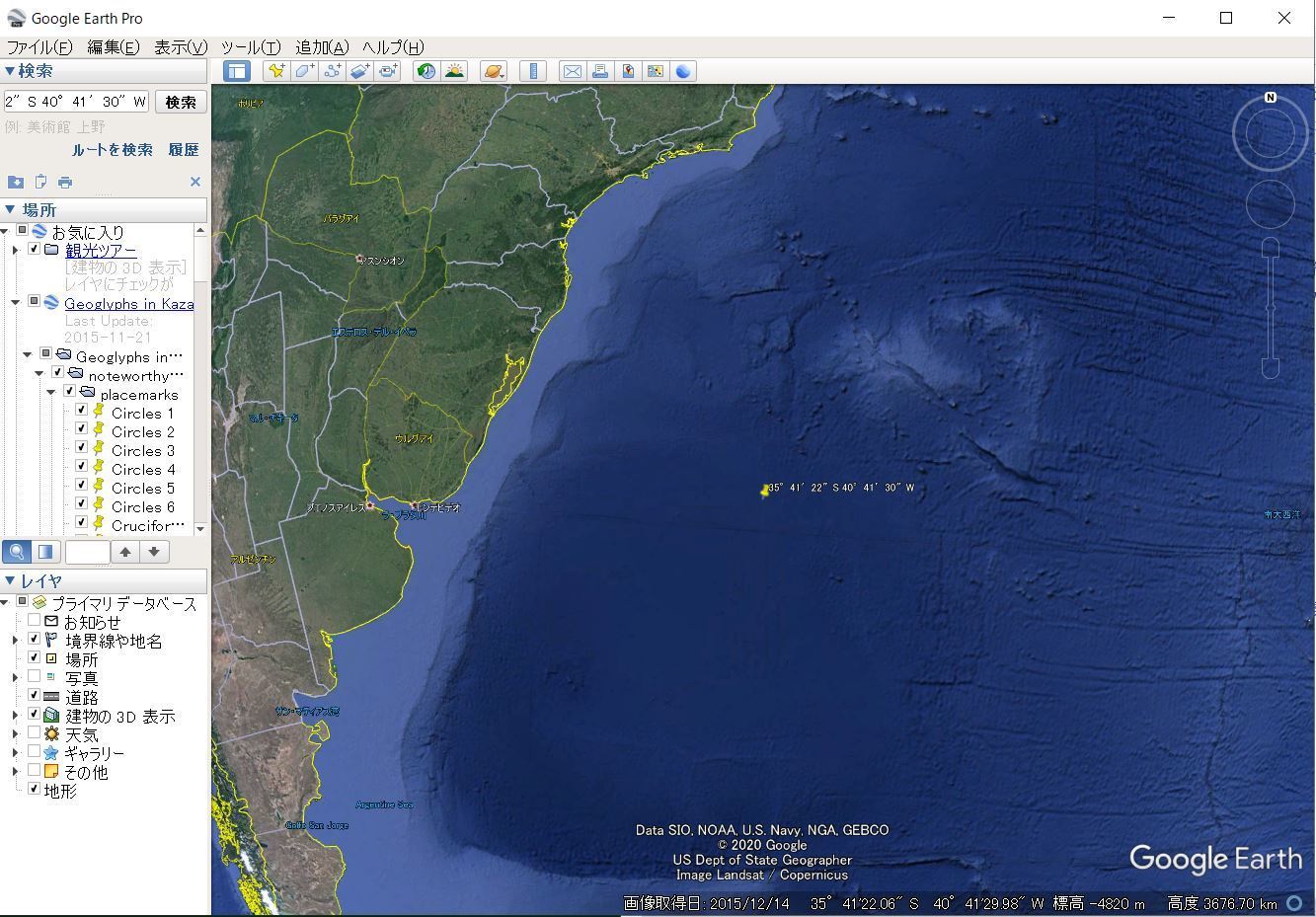
Task: Enable the 写真 photos layer
Action: point(34,677)
